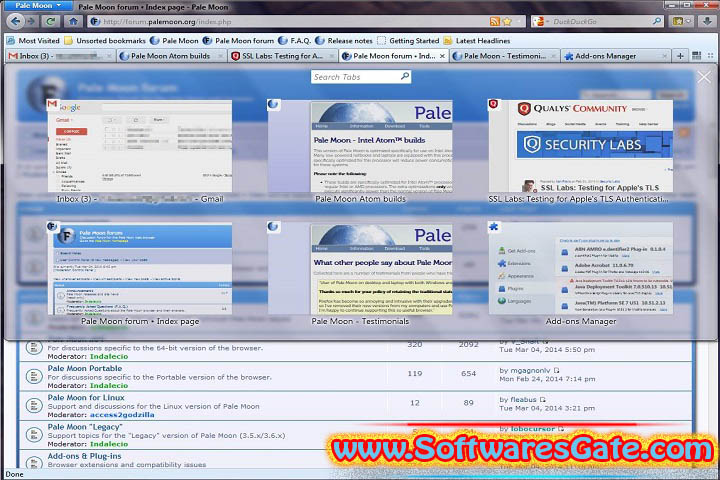Reload the page with the refresh icon
The image size is (720, 480).
click(51, 21)
